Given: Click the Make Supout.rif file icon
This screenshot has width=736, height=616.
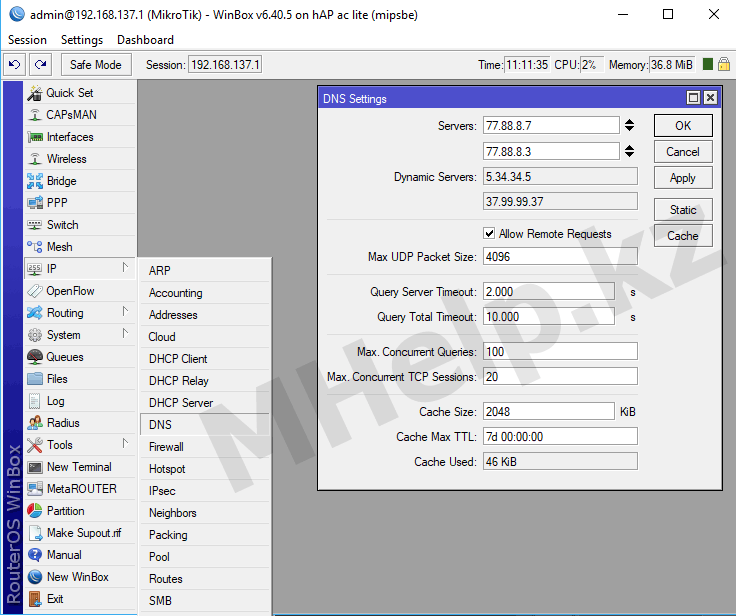Looking at the screenshot, I should (x=36, y=533).
